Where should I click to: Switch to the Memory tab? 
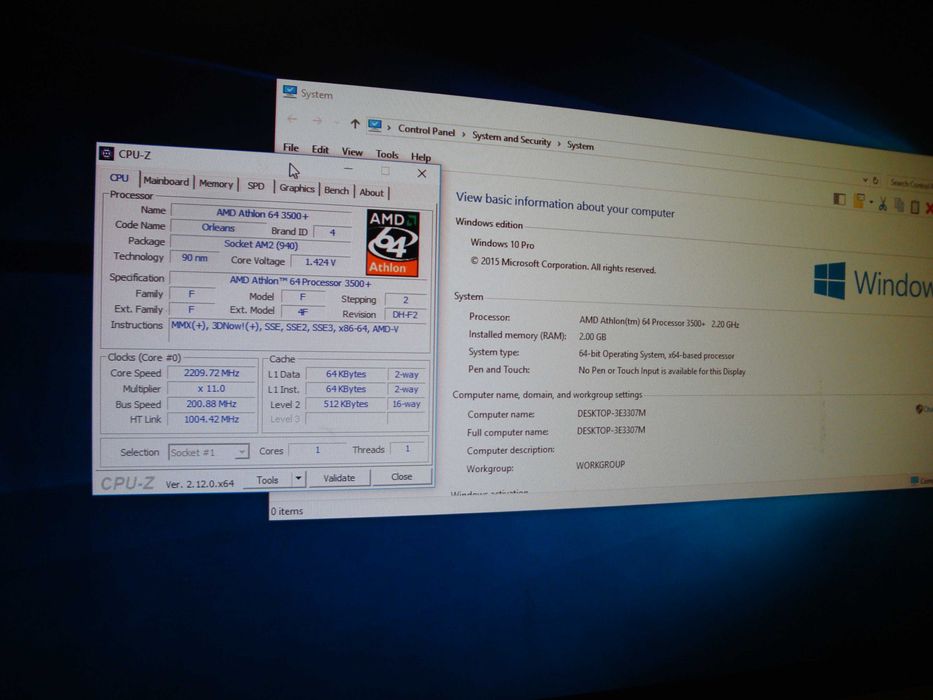(216, 183)
